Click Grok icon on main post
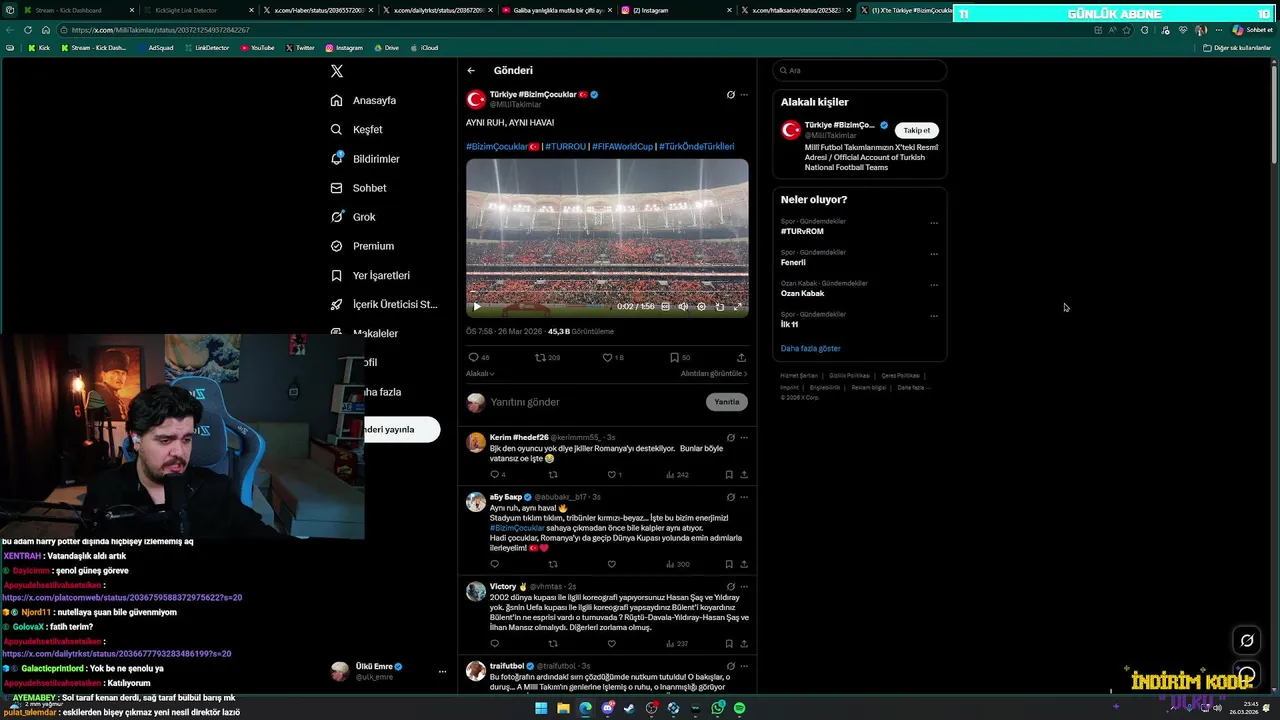Screen dimensions: 1280x720 click(x=730, y=95)
